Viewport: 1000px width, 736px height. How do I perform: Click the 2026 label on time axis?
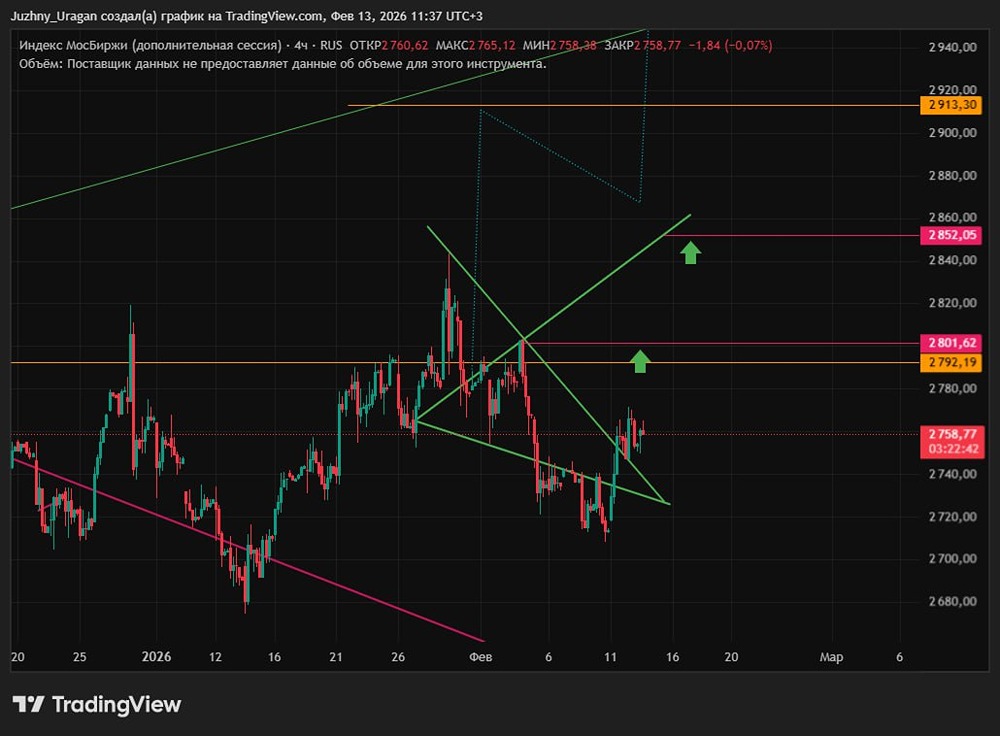(156, 657)
